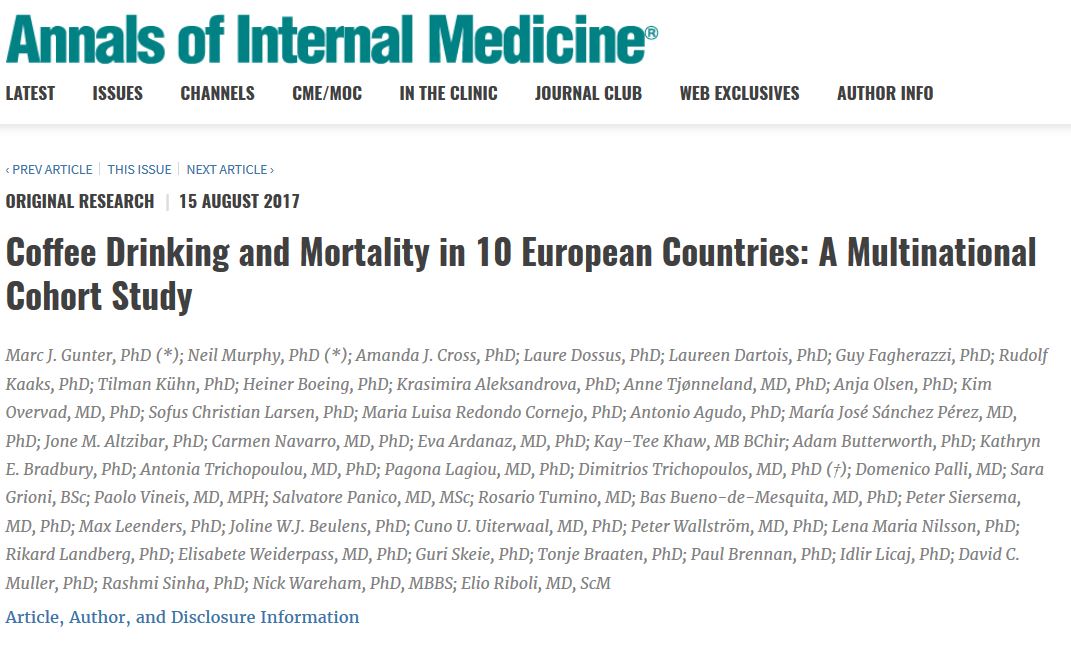This screenshot has height=645, width=1071.
Task: Navigate to JOURNAL CLUB
Action: point(588,93)
